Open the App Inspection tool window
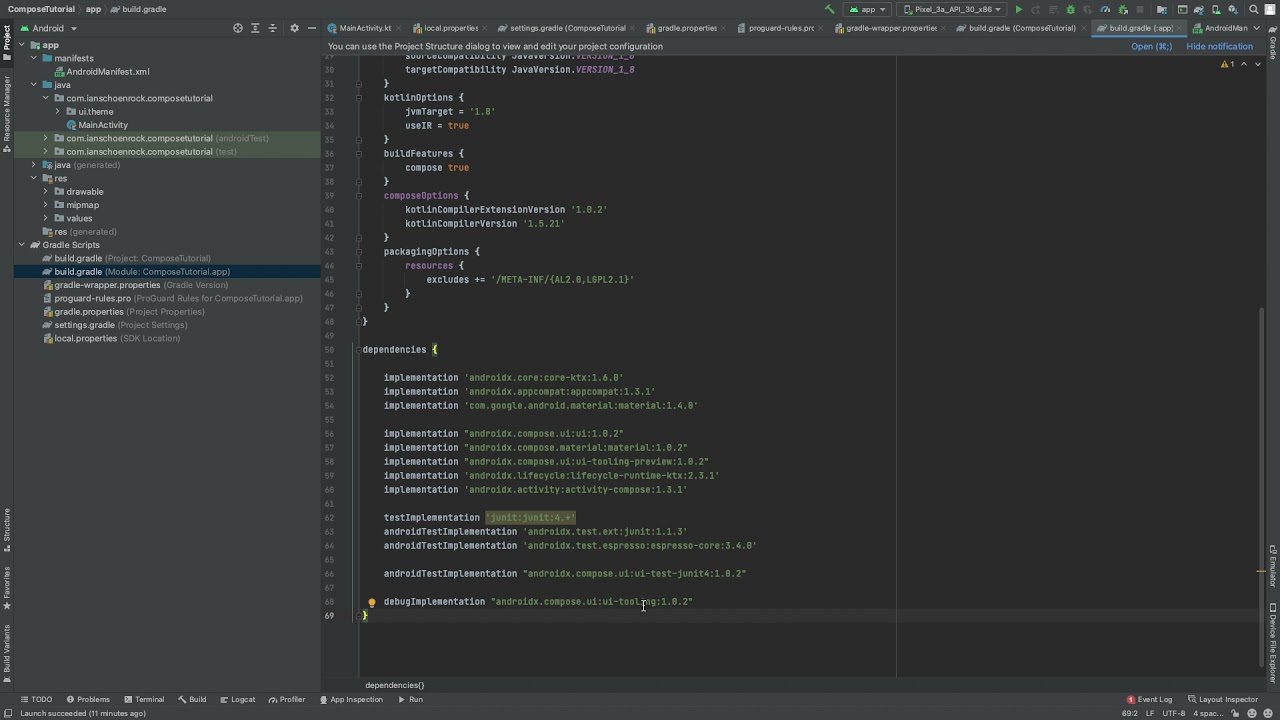1280x720 pixels. (351, 699)
